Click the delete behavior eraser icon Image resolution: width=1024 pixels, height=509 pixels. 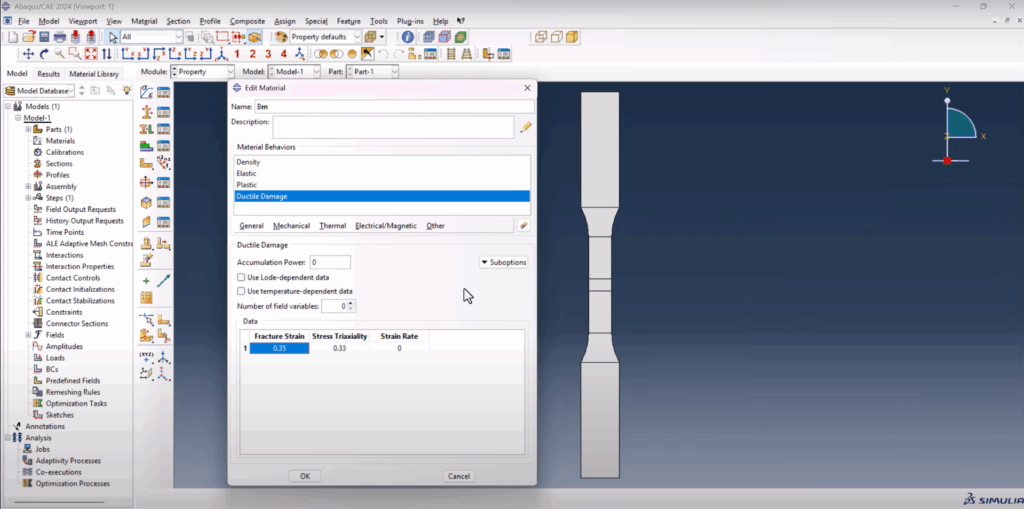[523, 225]
